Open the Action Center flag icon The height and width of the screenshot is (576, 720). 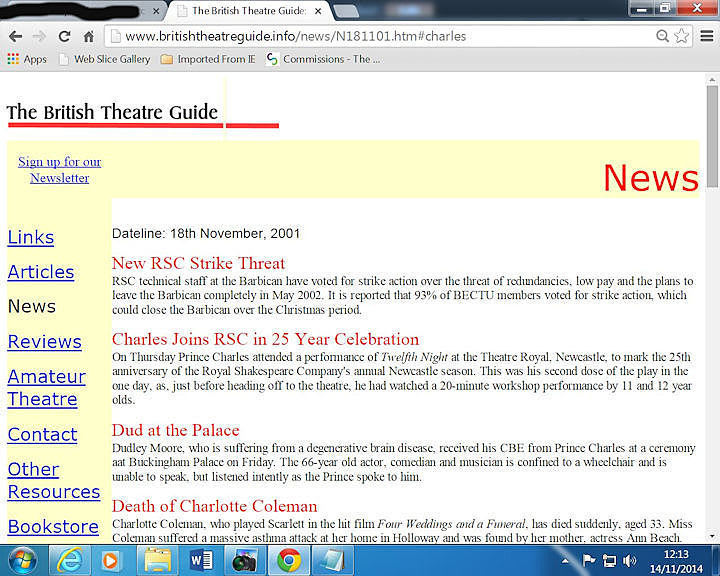pos(588,560)
